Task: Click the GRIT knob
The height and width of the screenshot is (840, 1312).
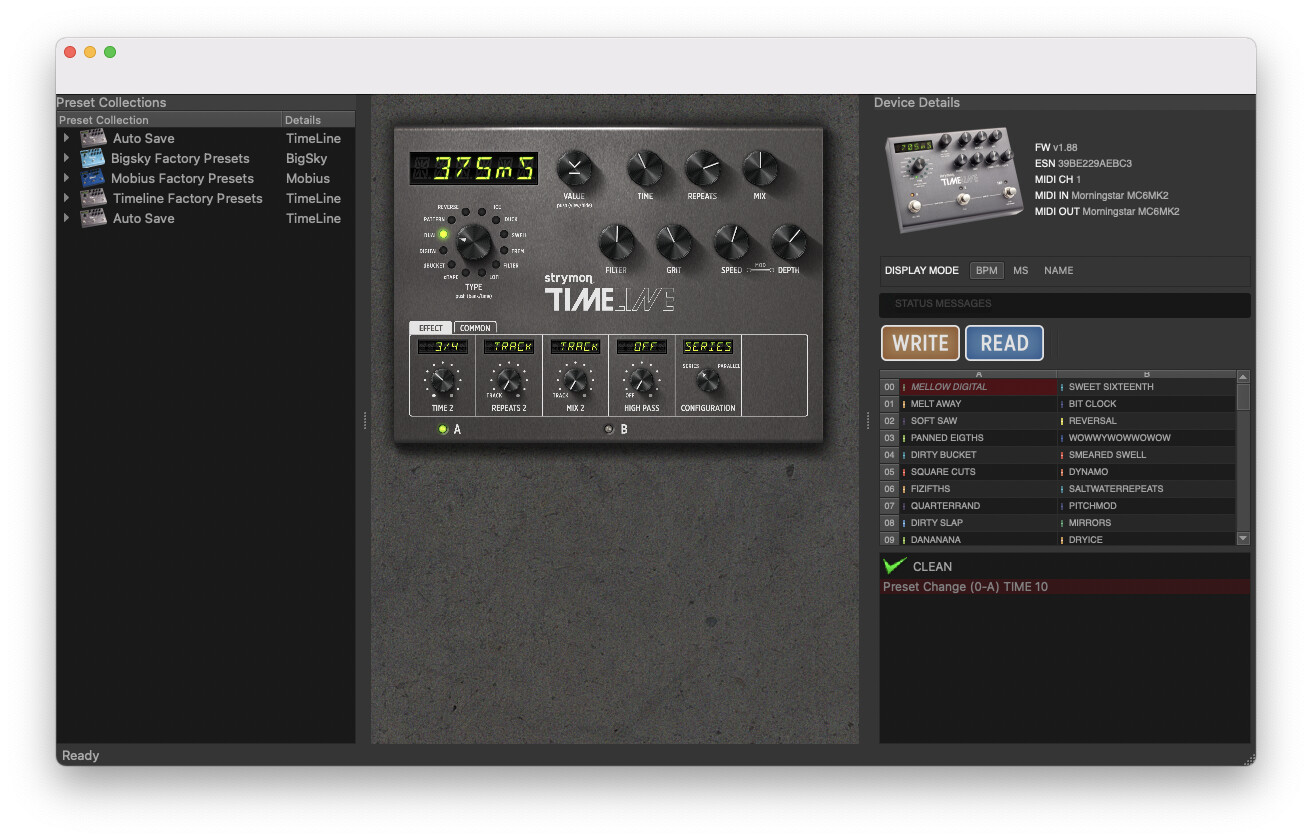Action: [673, 242]
